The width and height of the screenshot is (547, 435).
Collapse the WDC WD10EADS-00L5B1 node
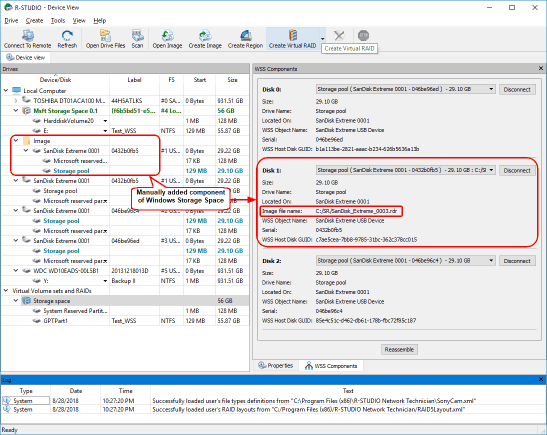(16, 271)
